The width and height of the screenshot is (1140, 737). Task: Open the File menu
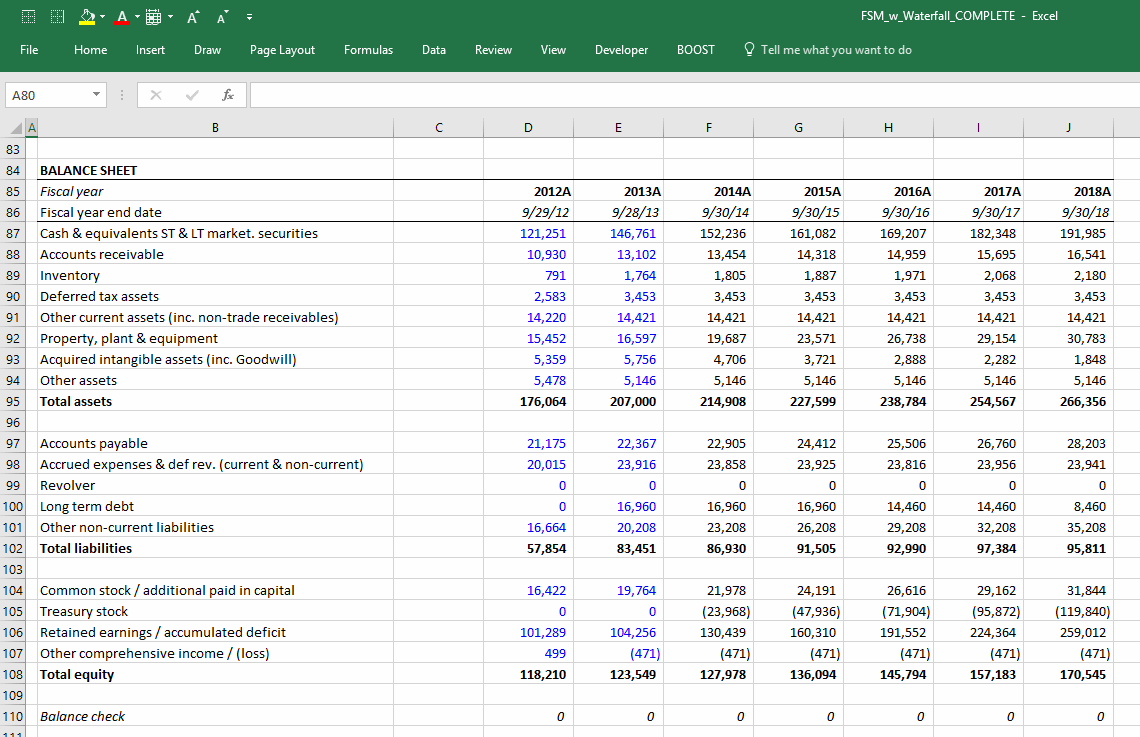pos(29,49)
